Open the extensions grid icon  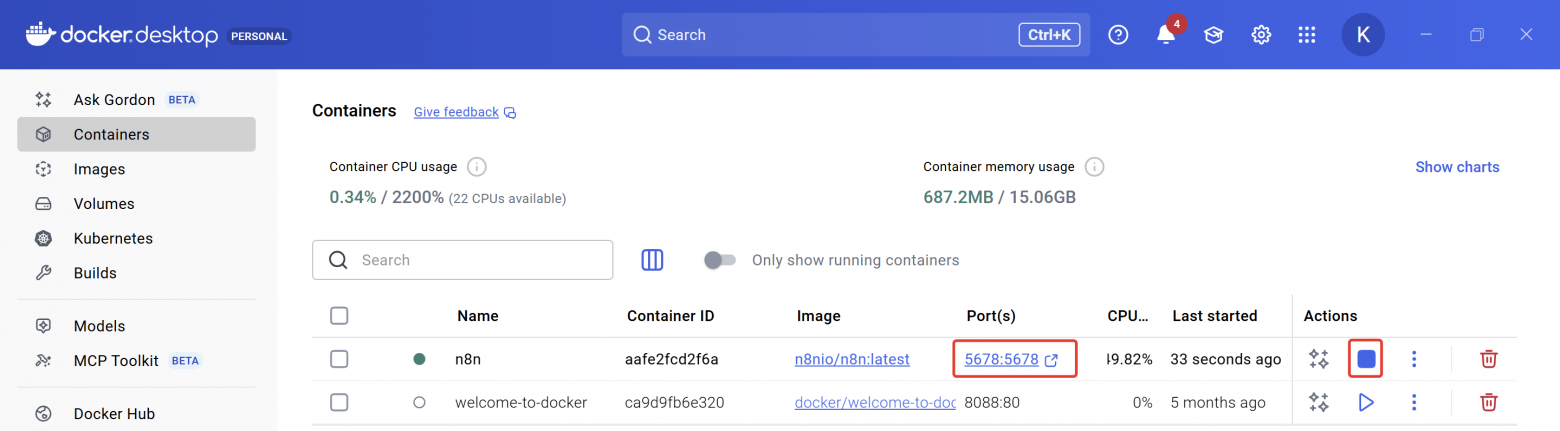tap(1306, 35)
